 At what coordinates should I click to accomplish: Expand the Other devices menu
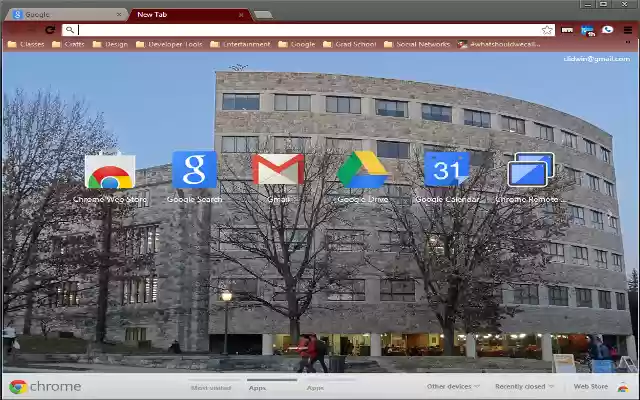(x=453, y=386)
